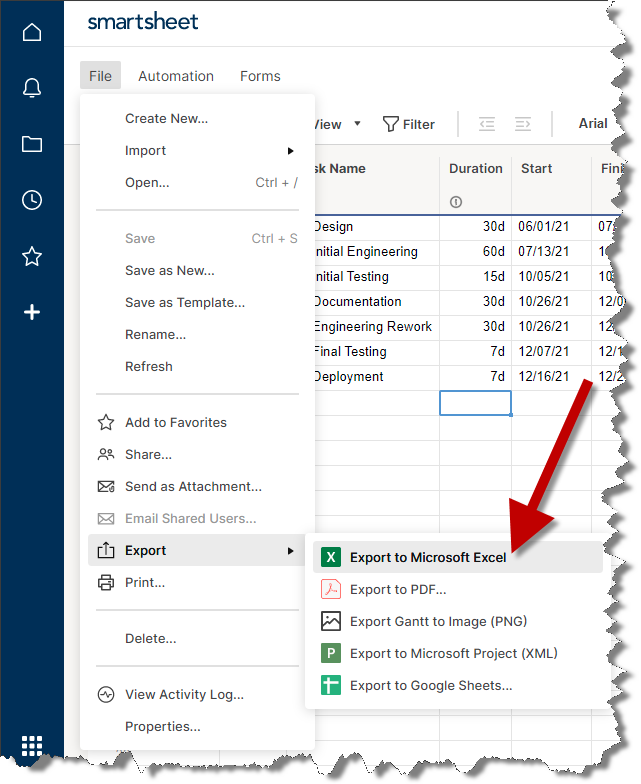Click the Filter funnel icon
Screen dimensions: 641x784
click(x=390, y=124)
